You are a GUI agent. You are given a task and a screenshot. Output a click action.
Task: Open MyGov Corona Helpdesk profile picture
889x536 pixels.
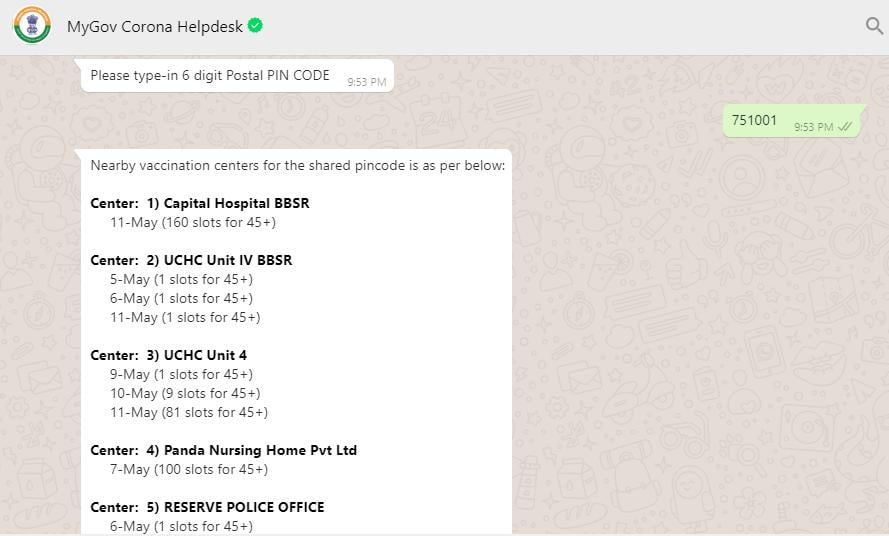[32, 25]
